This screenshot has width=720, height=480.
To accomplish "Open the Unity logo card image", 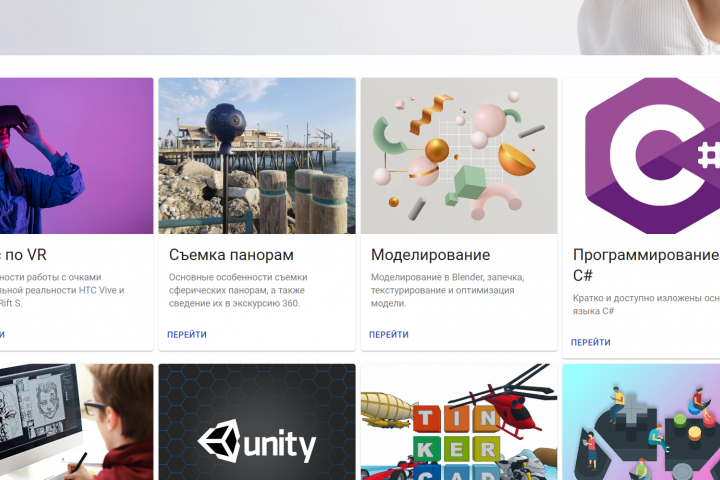I will (257, 422).
